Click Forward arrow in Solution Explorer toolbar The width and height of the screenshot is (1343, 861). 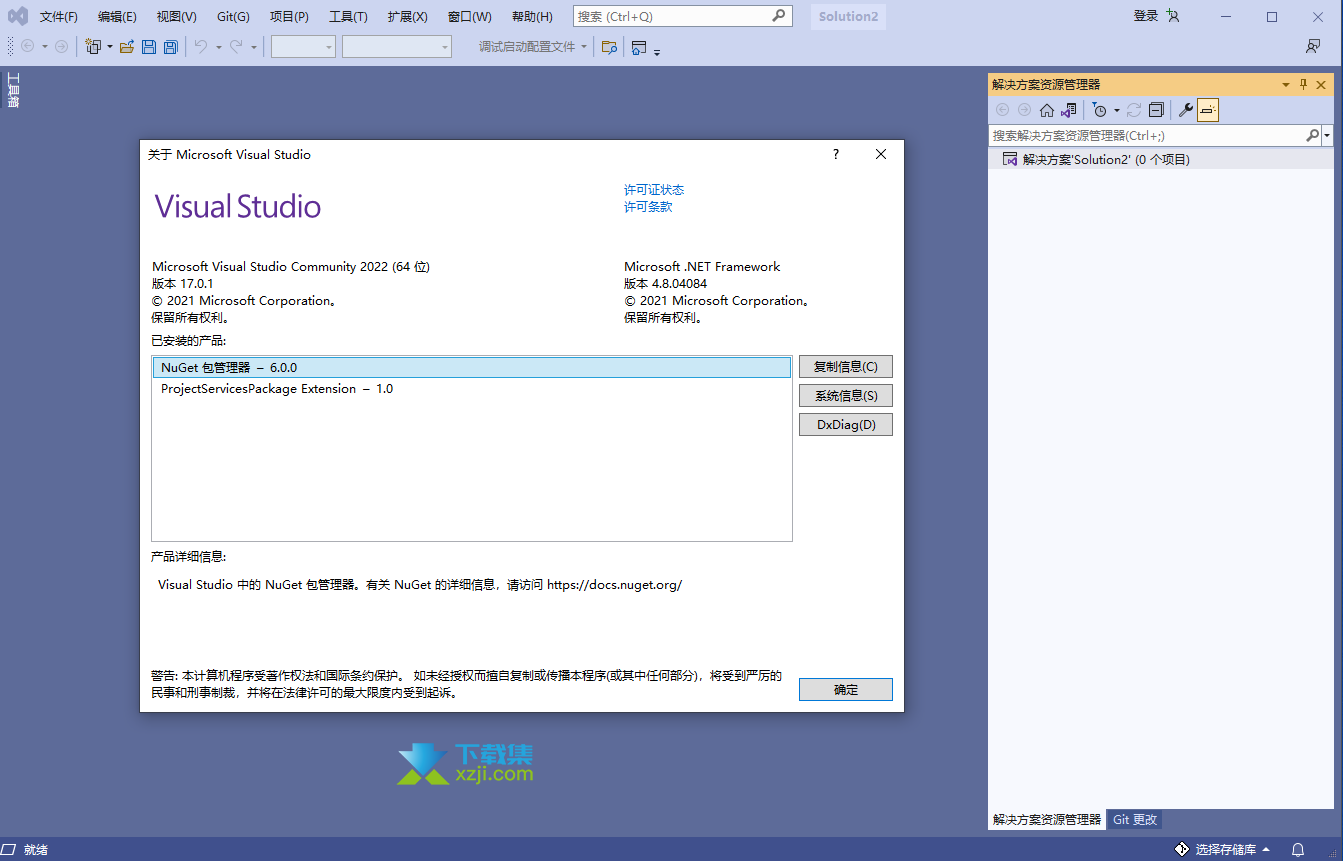coord(1024,110)
